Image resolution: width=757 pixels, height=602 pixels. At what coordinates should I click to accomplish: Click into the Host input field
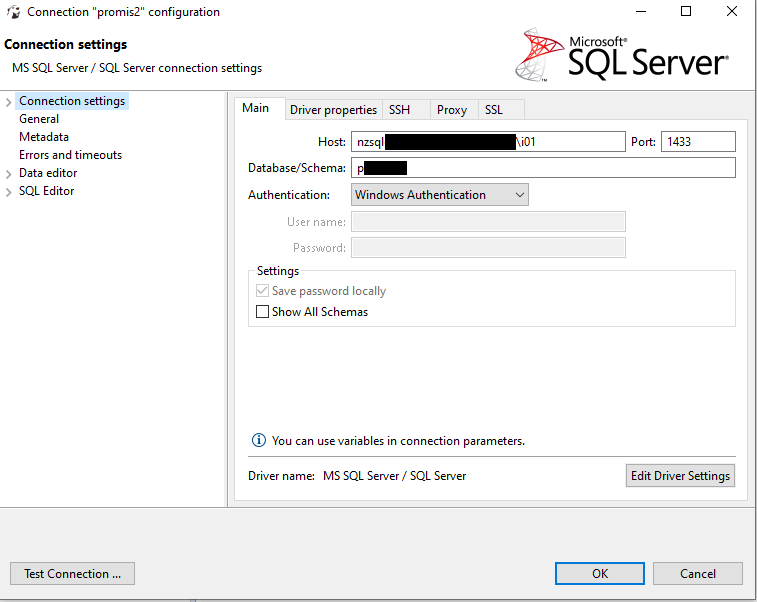pos(488,142)
